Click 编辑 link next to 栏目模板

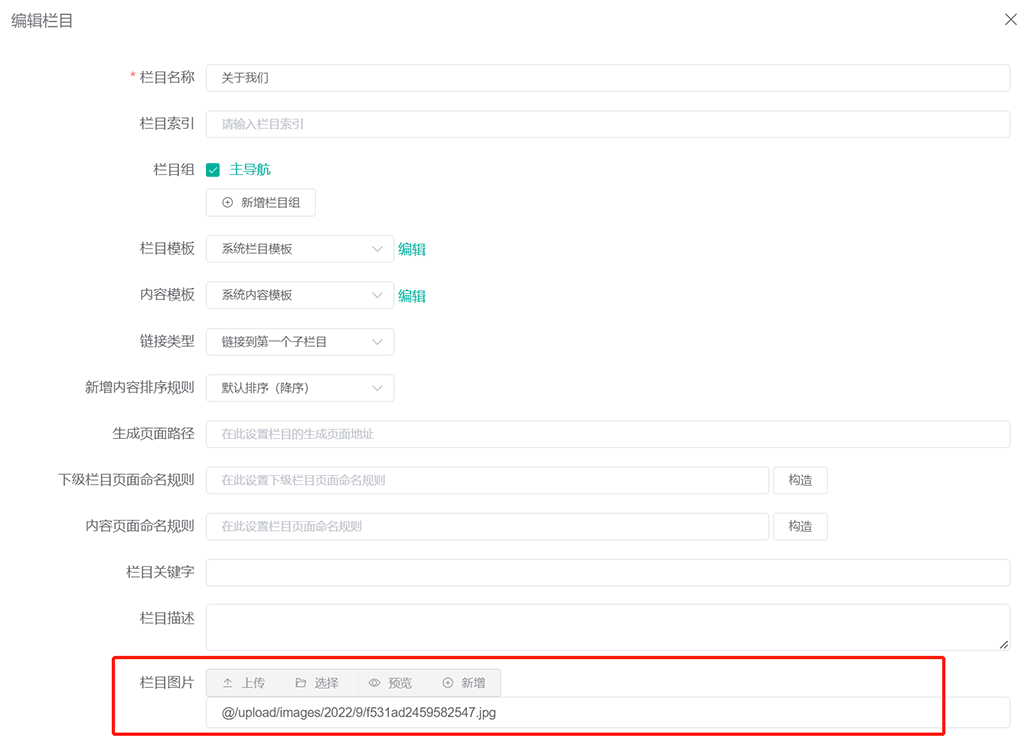(412, 249)
